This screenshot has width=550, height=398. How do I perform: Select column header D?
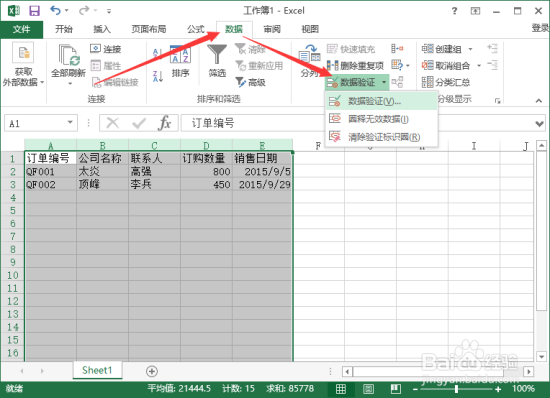pos(206,145)
